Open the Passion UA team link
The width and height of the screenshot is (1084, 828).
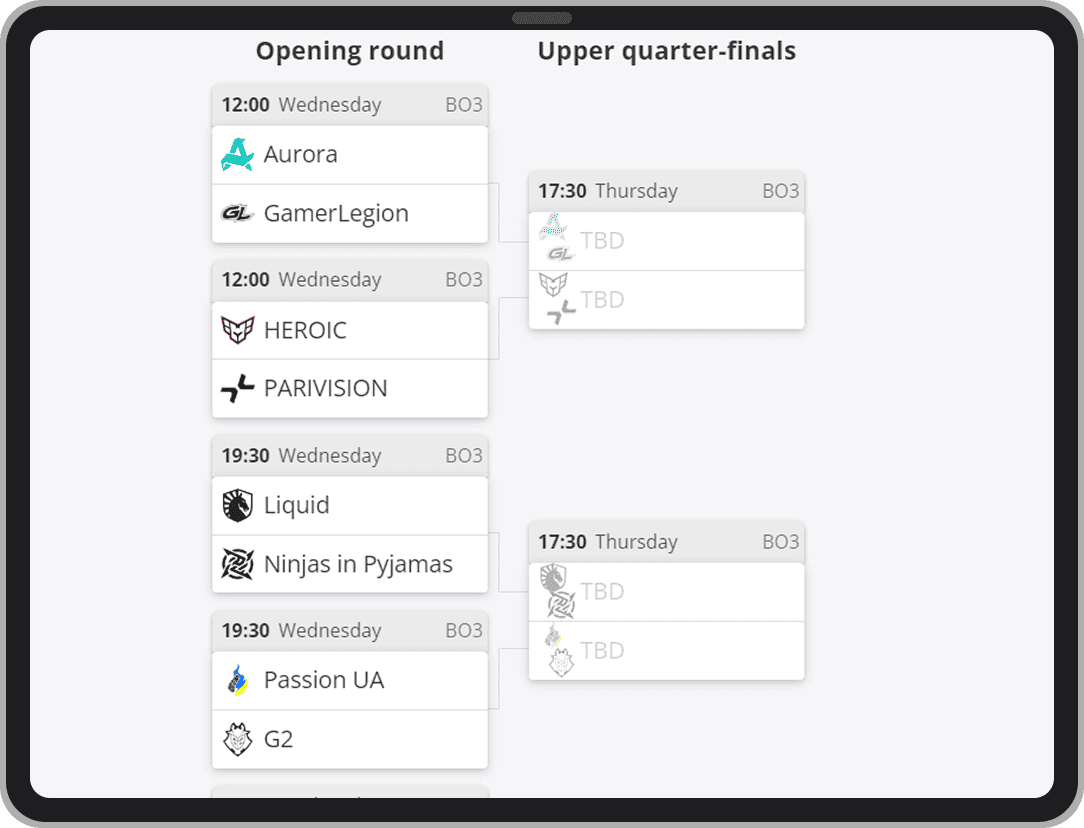coord(324,680)
